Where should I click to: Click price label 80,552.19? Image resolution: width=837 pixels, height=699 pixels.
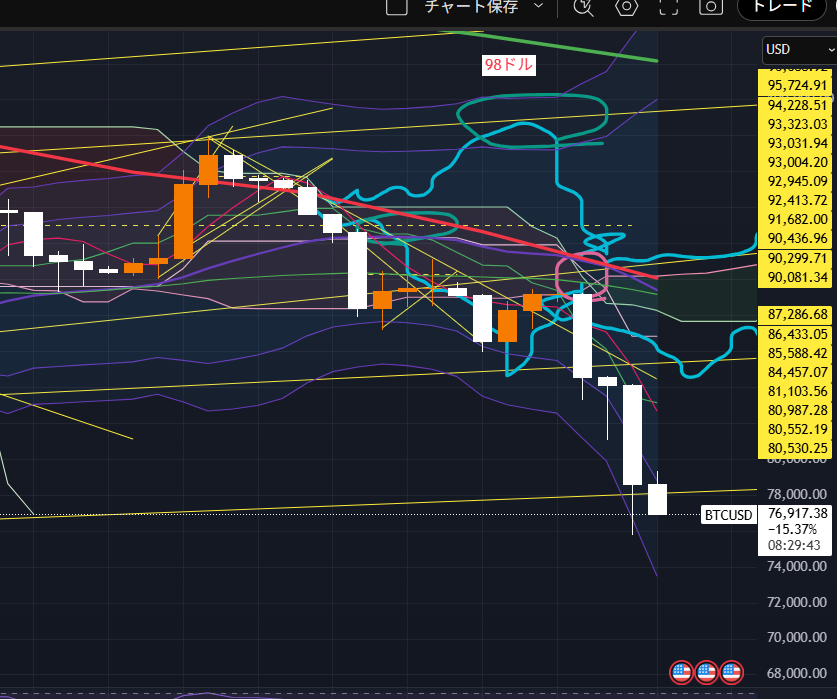(x=796, y=429)
